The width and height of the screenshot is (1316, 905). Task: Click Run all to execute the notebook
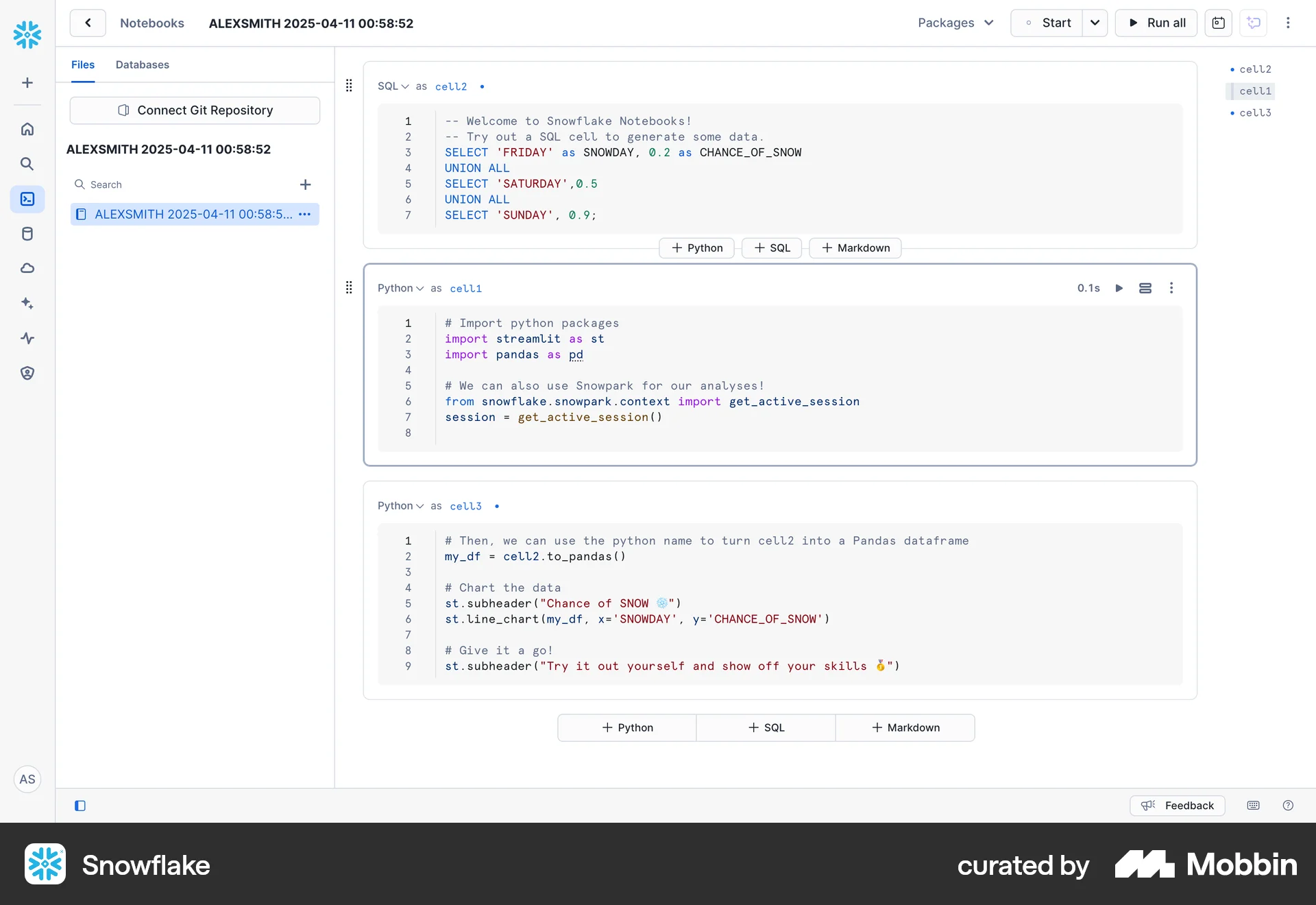pyautogui.click(x=1156, y=23)
